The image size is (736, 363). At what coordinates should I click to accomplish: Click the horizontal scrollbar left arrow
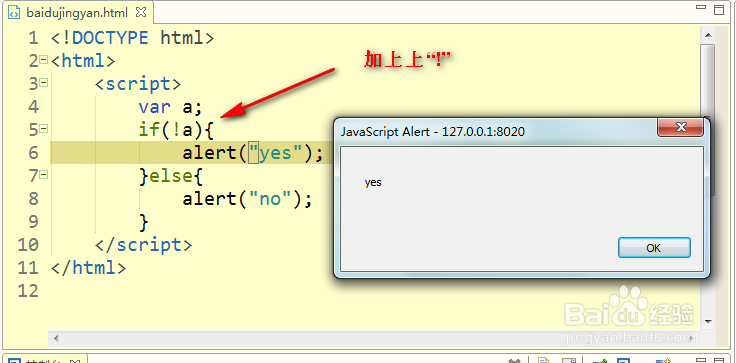click(x=56, y=338)
